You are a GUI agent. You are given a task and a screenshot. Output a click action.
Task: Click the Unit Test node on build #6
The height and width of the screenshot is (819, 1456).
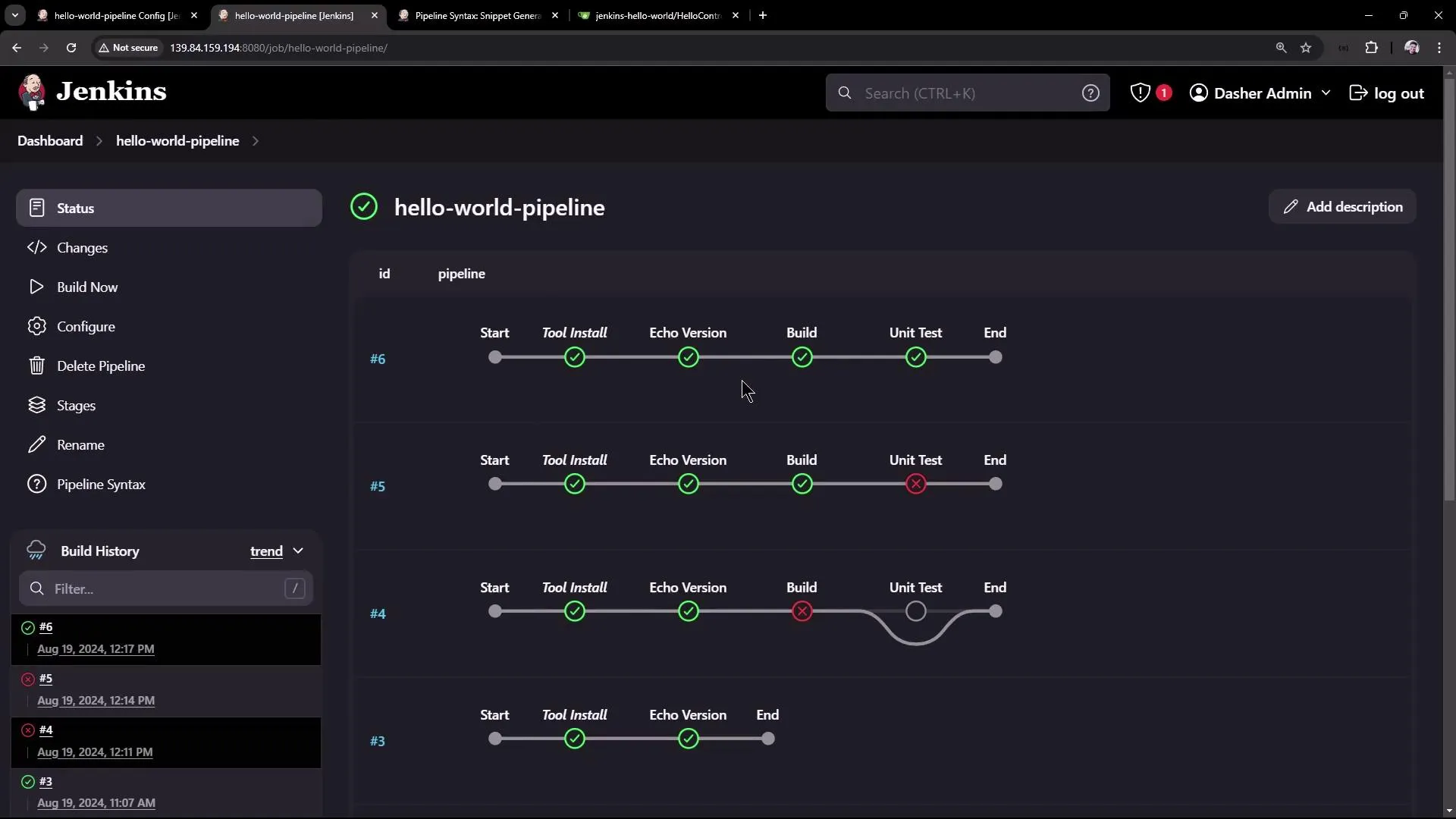(915, 357)
